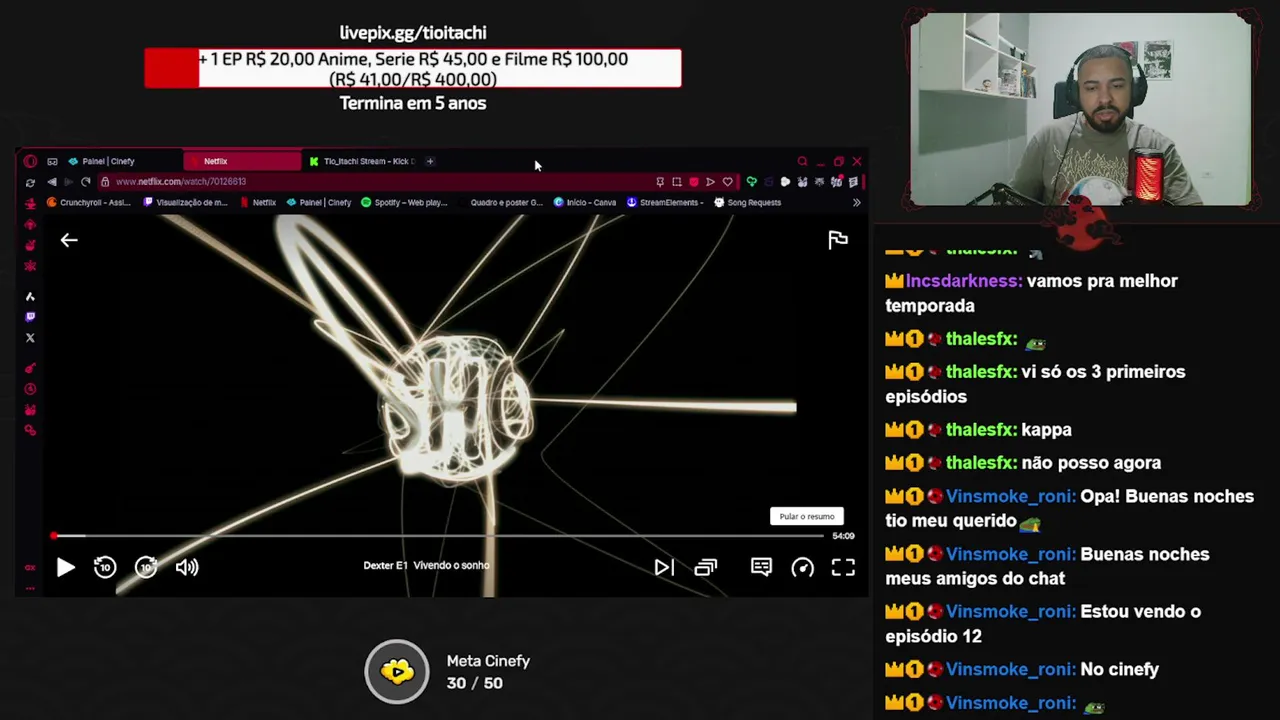Click livepix.gg/tioitachi link text
Viewport: 1280px width, 720px height.
click(x=413, y=33)
